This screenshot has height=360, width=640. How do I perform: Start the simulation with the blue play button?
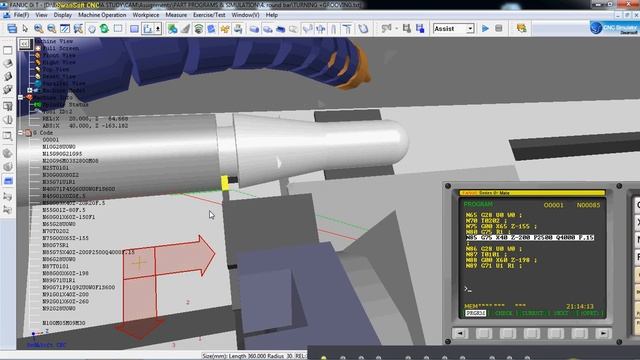point(485,29)
